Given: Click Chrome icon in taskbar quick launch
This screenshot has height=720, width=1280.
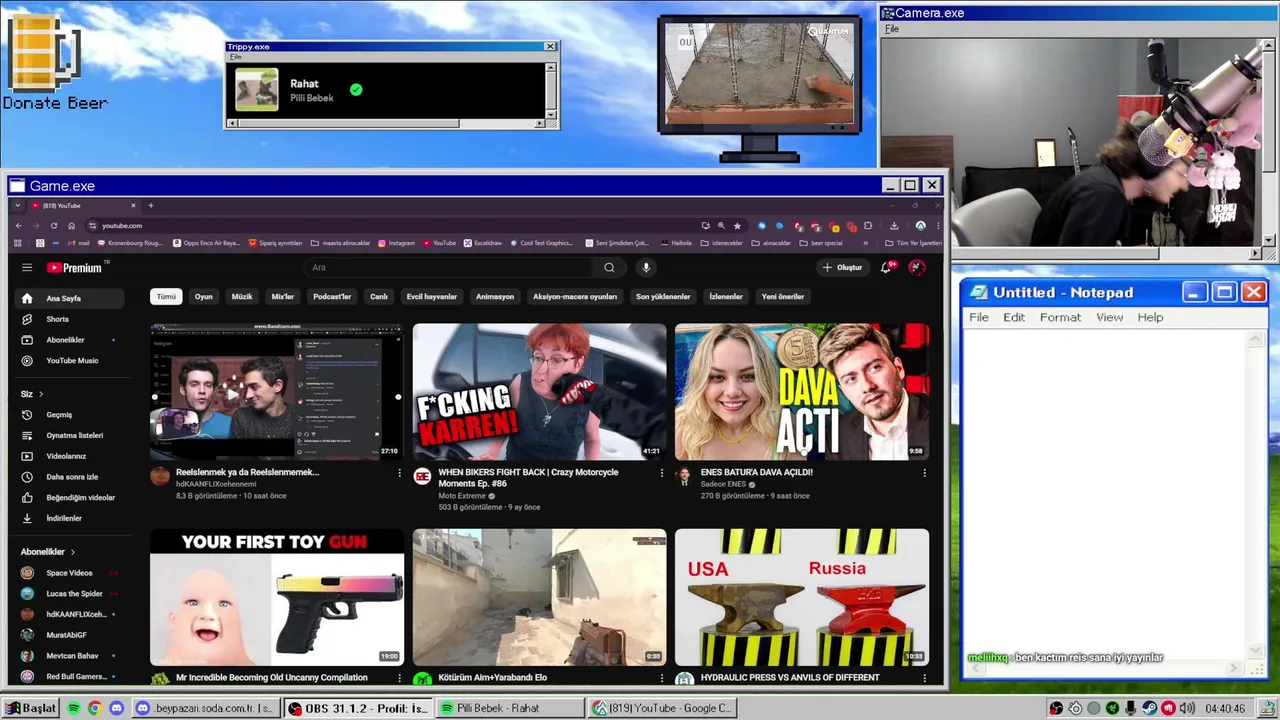Looking at the screenshot, I should 94,708.
